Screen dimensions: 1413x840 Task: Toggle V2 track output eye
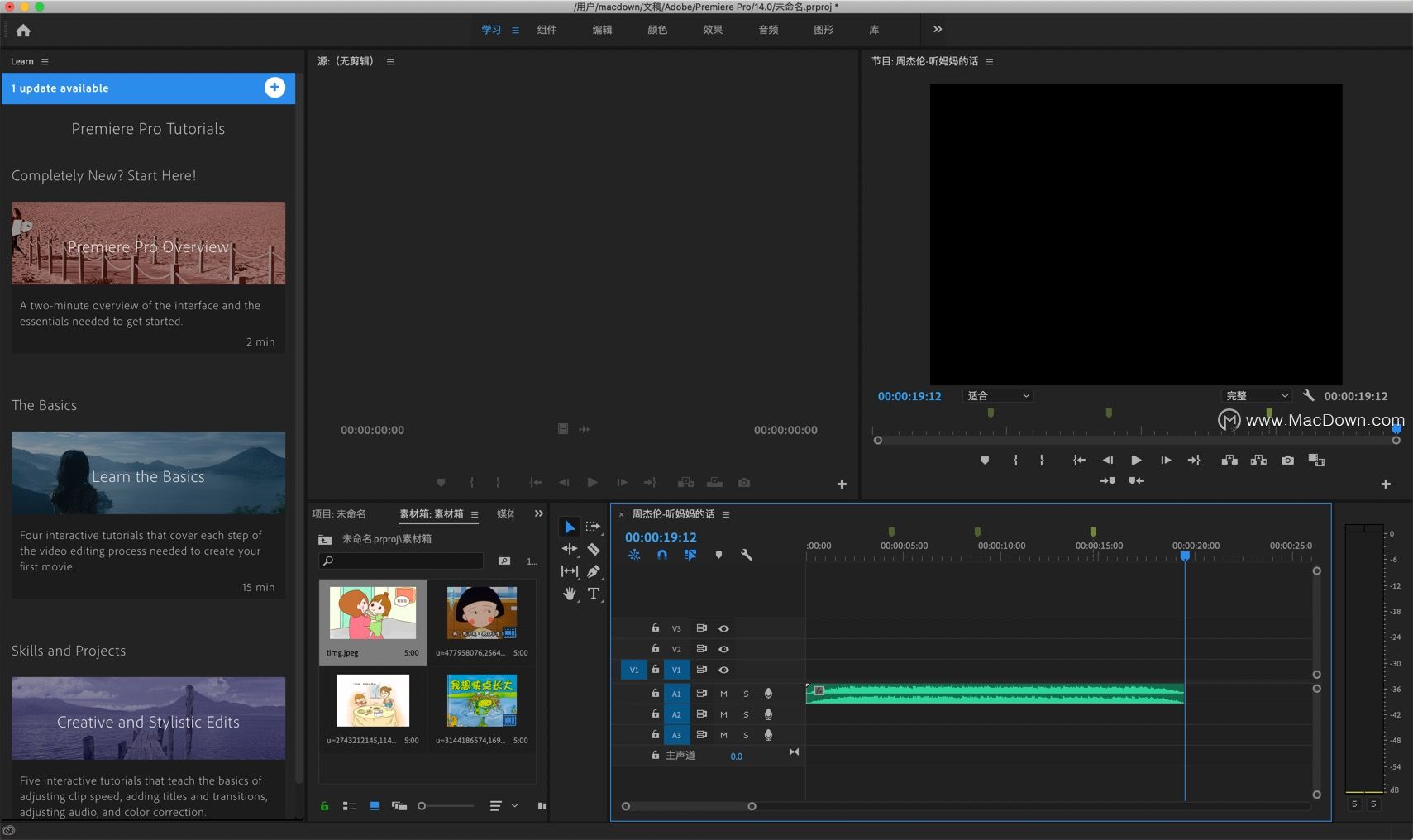coord(723,649)
